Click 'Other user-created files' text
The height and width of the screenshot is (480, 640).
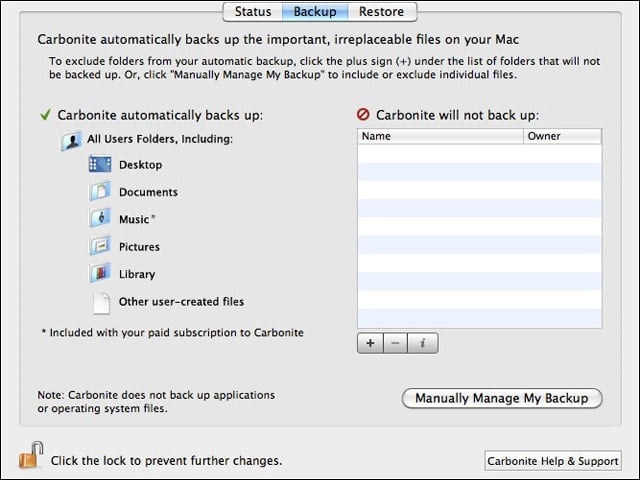[182, 302]
